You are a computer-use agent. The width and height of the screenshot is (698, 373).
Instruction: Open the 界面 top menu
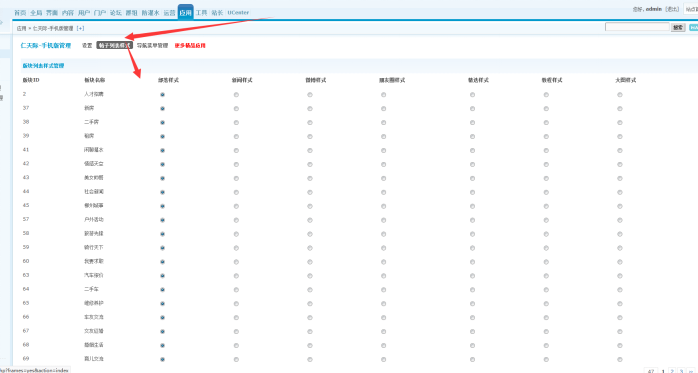click(52, 13)
